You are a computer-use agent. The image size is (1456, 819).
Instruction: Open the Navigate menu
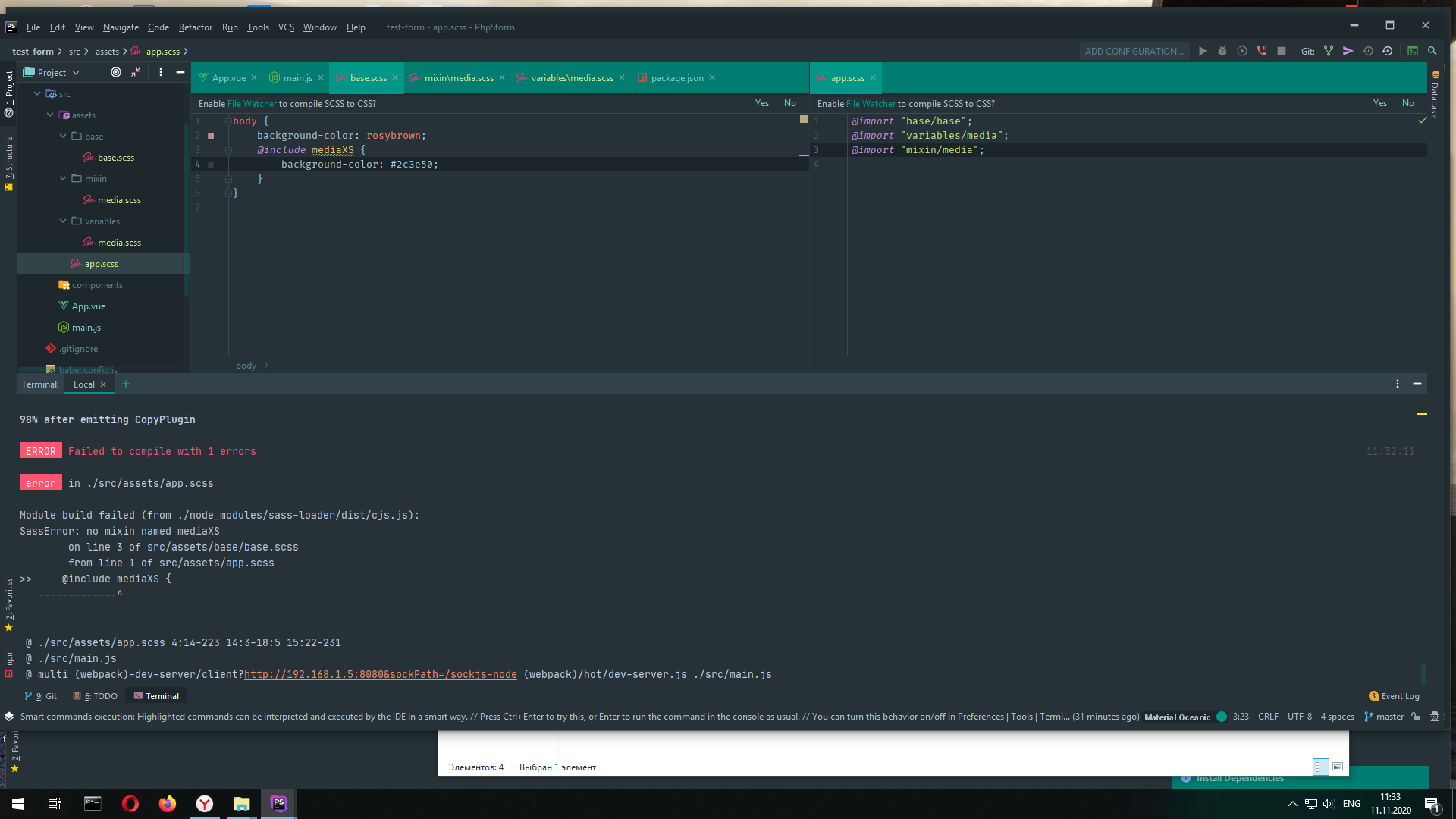click(x=121, y=27)
